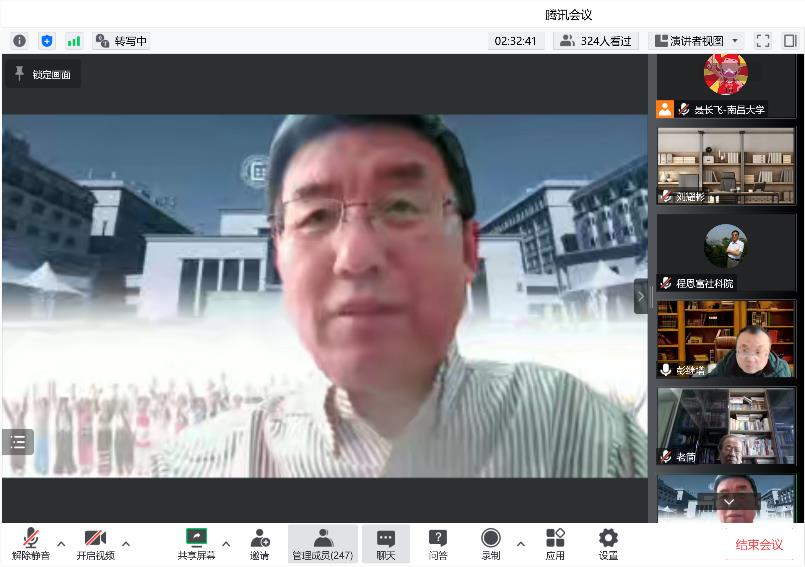Toggle 锁定画面 pin view

pos(44,74)
